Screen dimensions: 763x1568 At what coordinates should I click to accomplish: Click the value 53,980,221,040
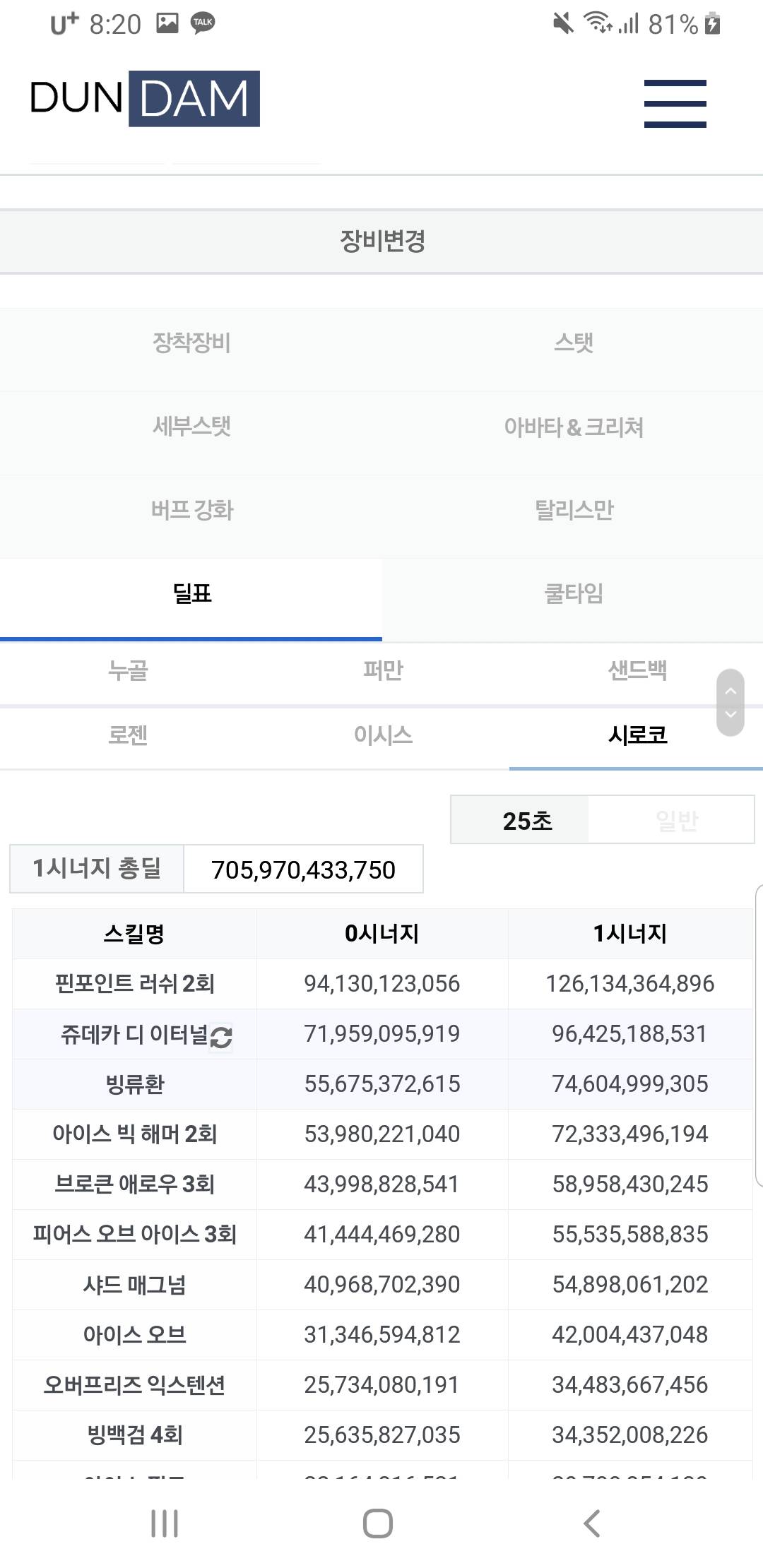click(381, 1134)
